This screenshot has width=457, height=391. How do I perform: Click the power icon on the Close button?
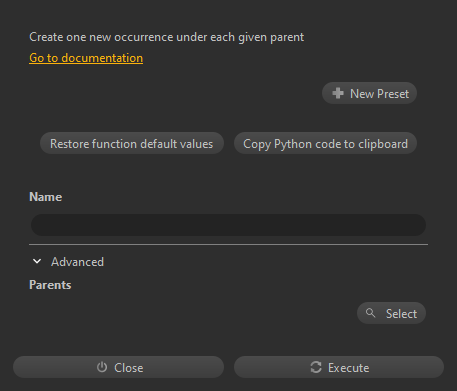[x=102, y=367]
